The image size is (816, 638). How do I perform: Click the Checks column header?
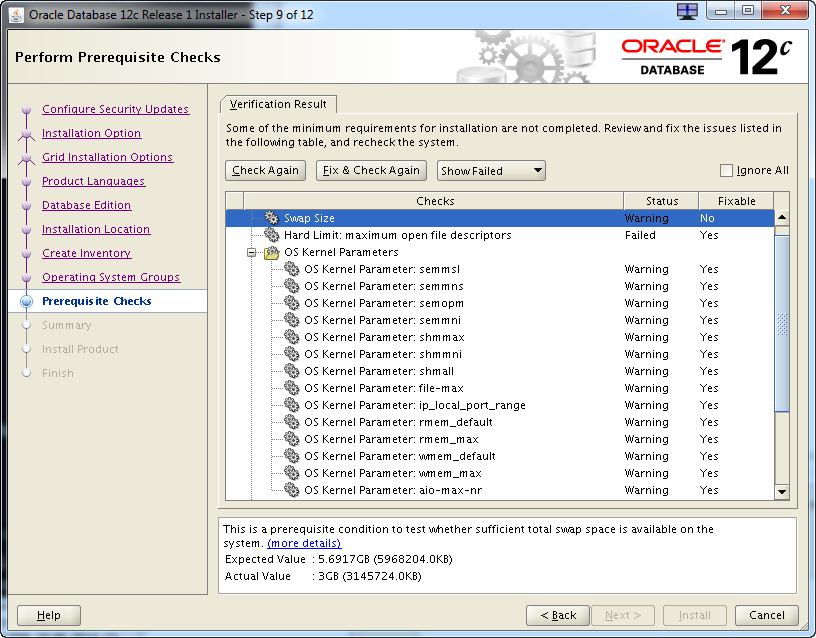pos(434,201)
